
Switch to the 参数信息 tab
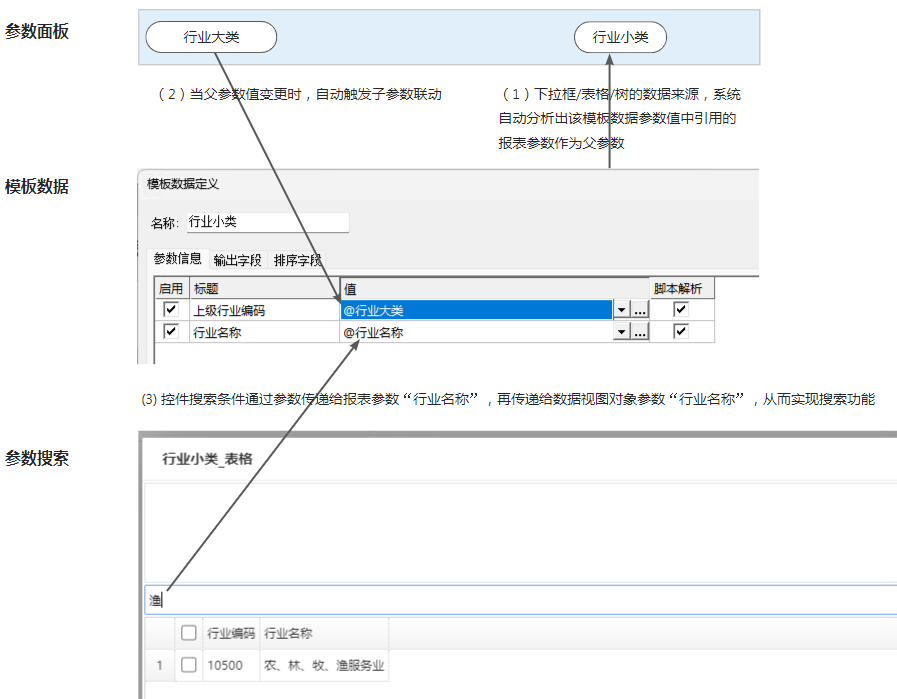177,259
